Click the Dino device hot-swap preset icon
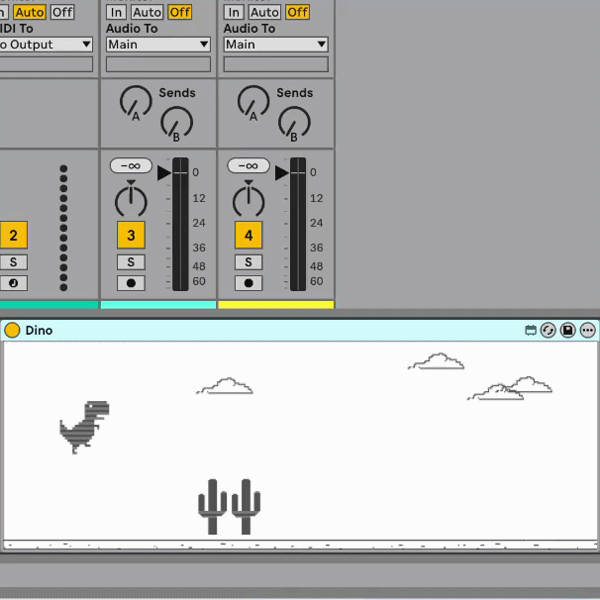This screenshot has height=600, width=600. coord(548,330)
